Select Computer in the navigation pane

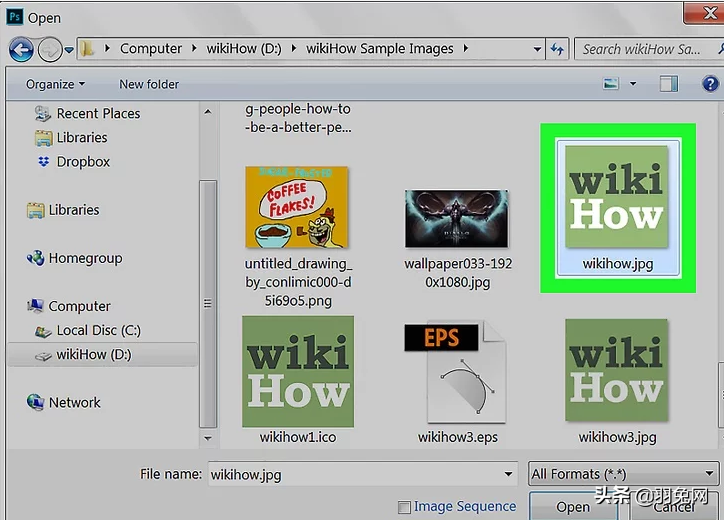click(79, 306)
